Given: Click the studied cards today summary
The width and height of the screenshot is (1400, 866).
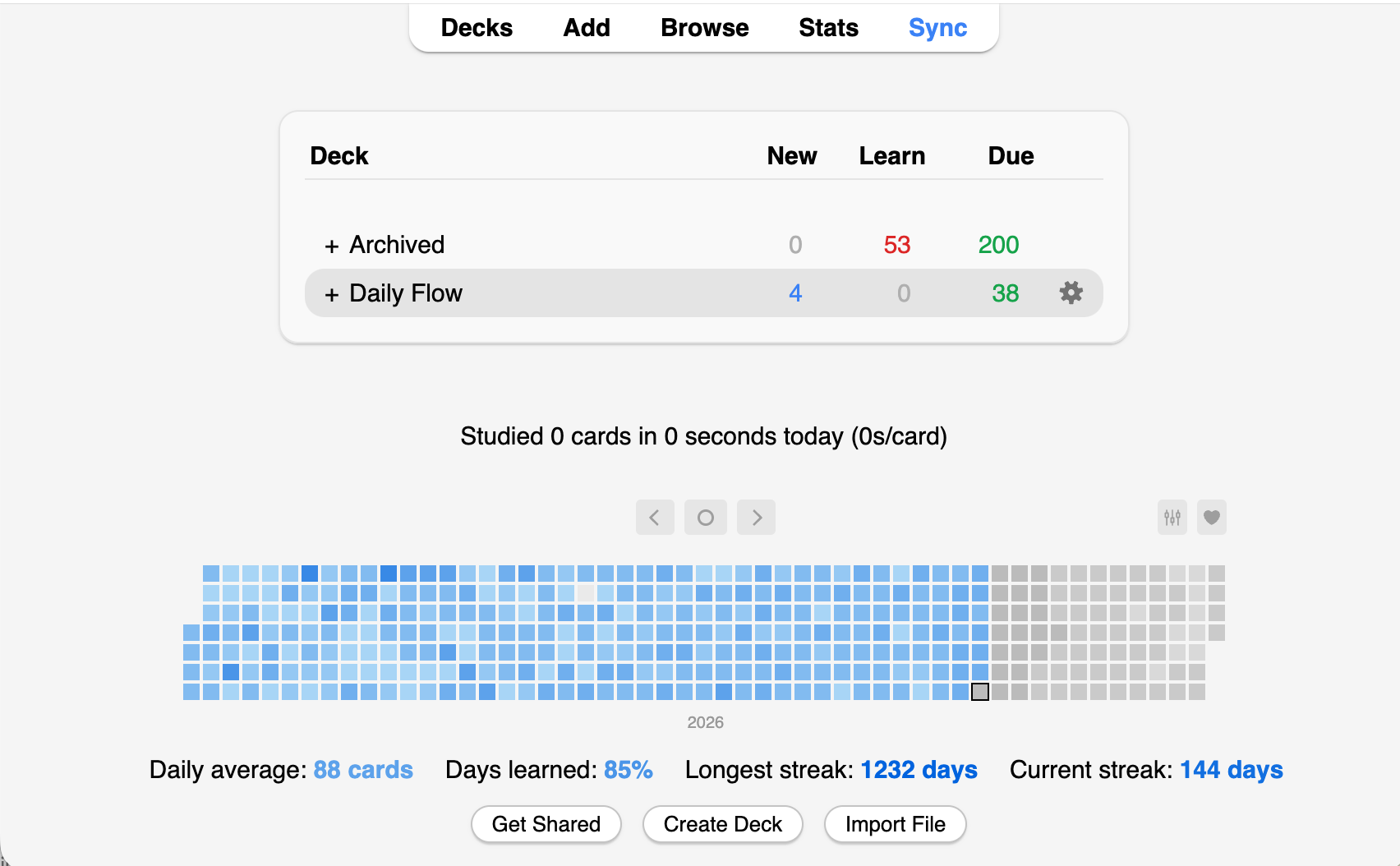Looking at the screenshot, I should (x=704, y=436).
